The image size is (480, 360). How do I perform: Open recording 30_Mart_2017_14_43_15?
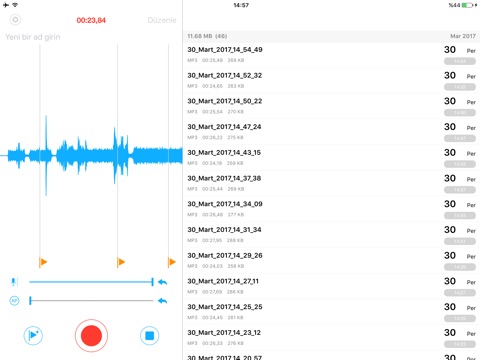(x=331, y=157)
